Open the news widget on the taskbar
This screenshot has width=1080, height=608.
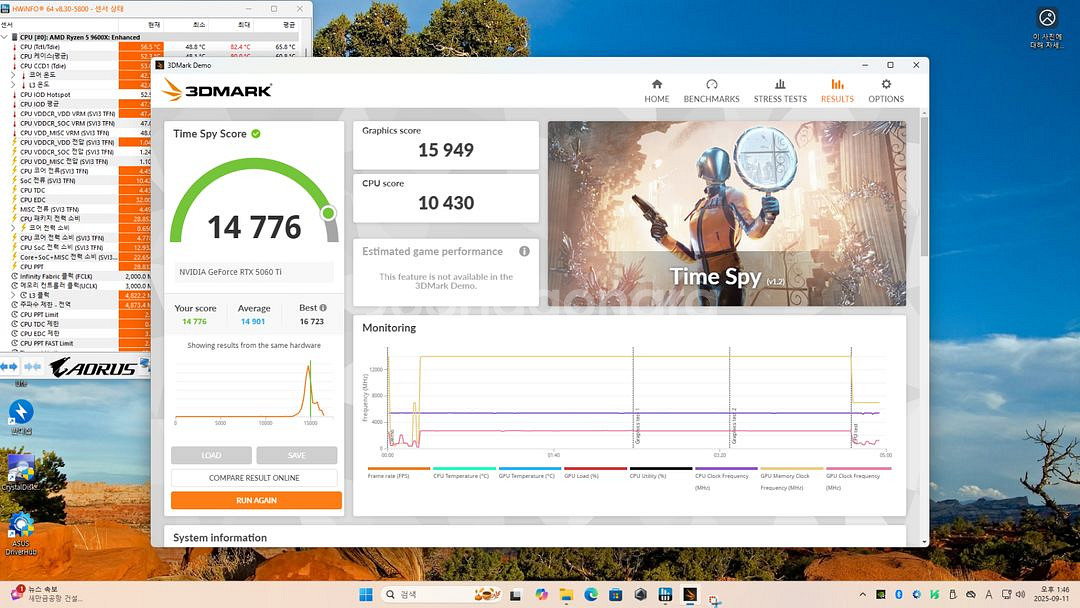46,594
